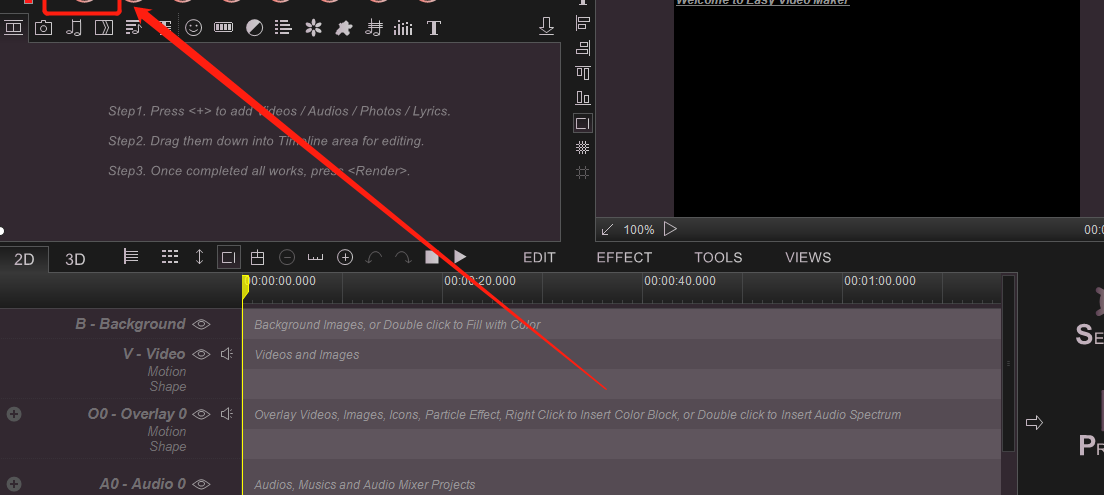Click the 00:00:20.000 ruler mark
The width and height of the screenshot is (1104, 495).
tap(480, 281)
